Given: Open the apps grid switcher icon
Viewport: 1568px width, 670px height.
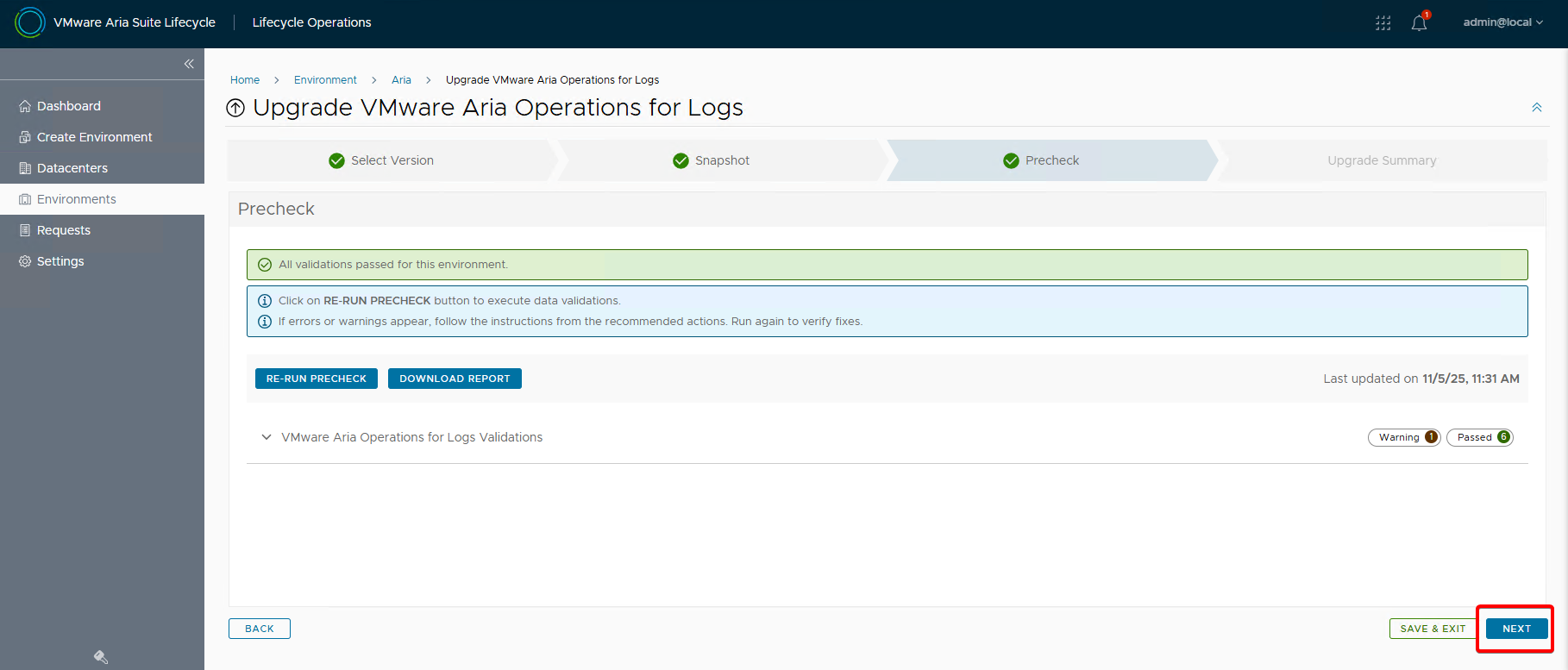Looking at the screenshot, I should (x=1383, y=23).
